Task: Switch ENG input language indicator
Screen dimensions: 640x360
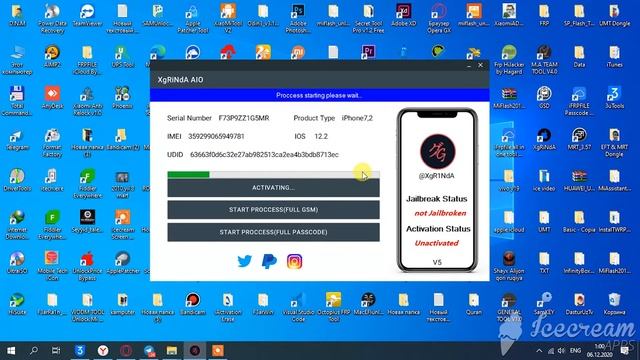Action: 576,351
